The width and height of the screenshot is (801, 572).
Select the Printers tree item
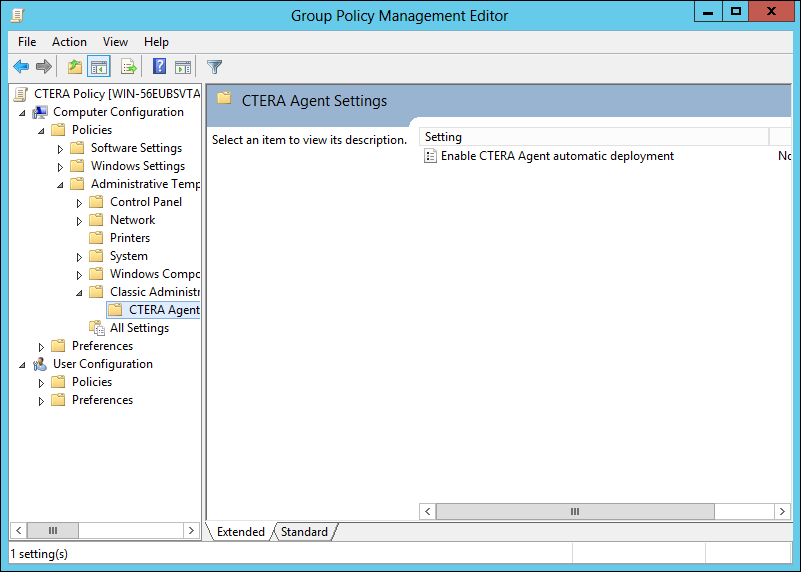point(130,238)
